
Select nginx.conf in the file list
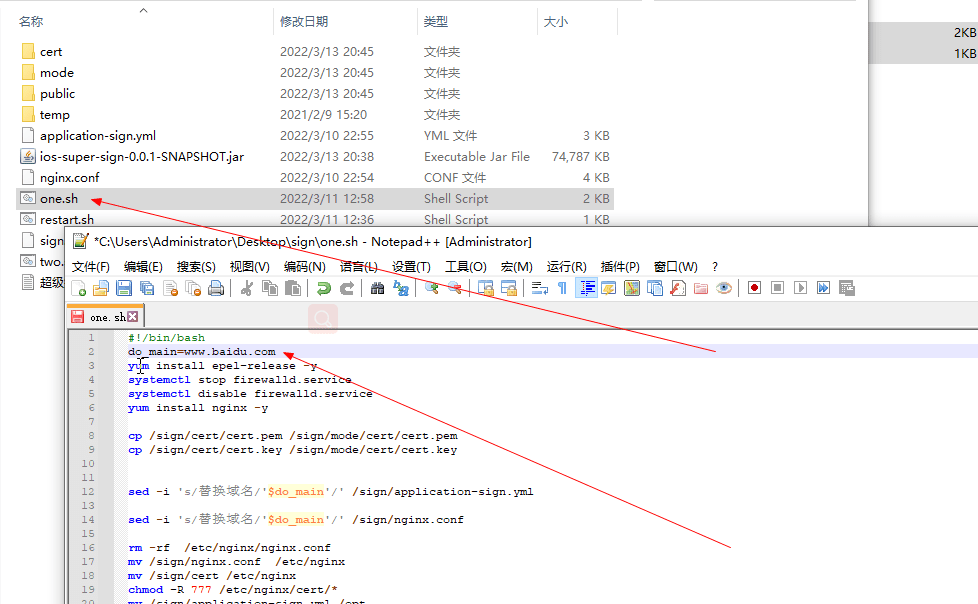(69, 178)
